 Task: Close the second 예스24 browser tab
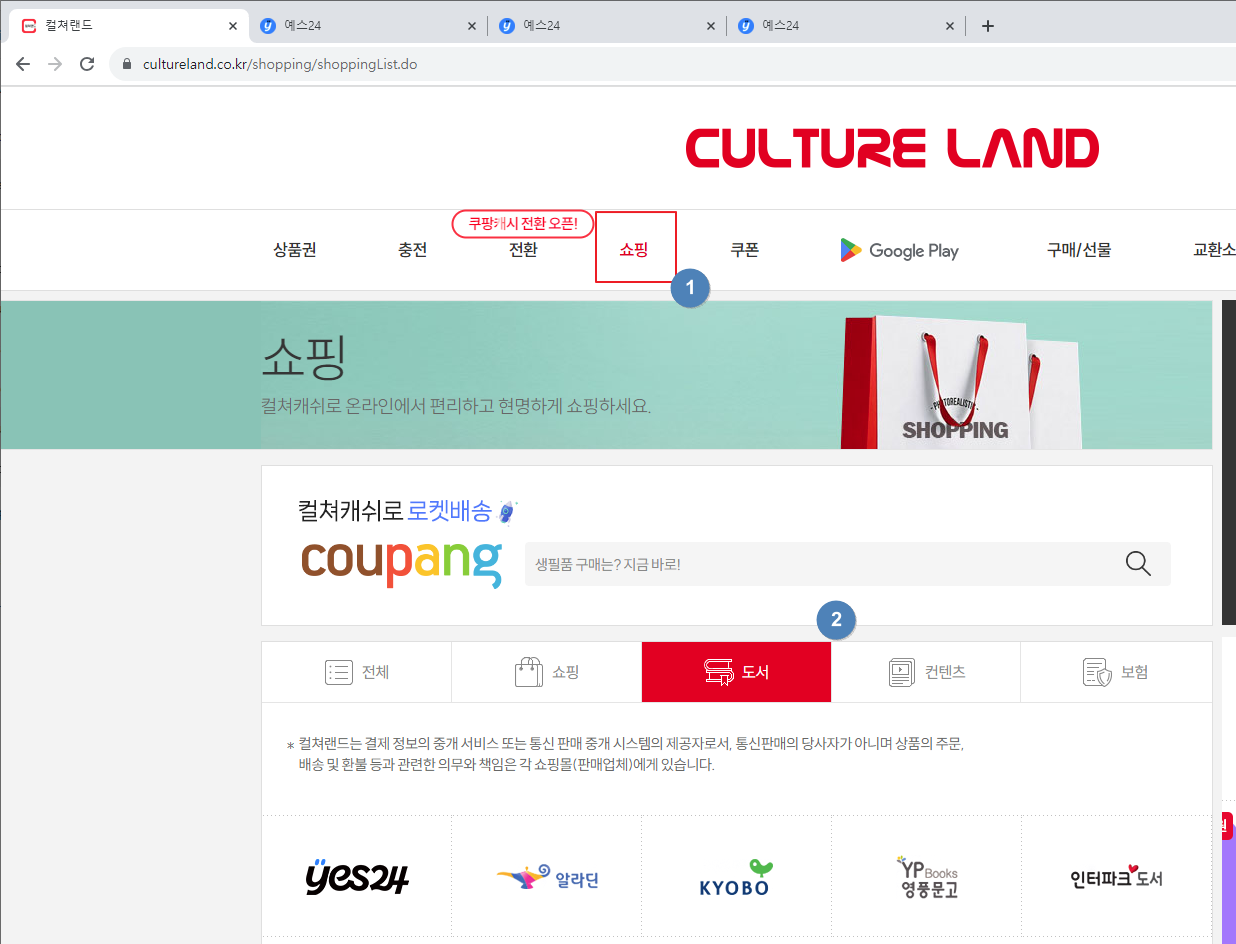[x=711, y=26]
